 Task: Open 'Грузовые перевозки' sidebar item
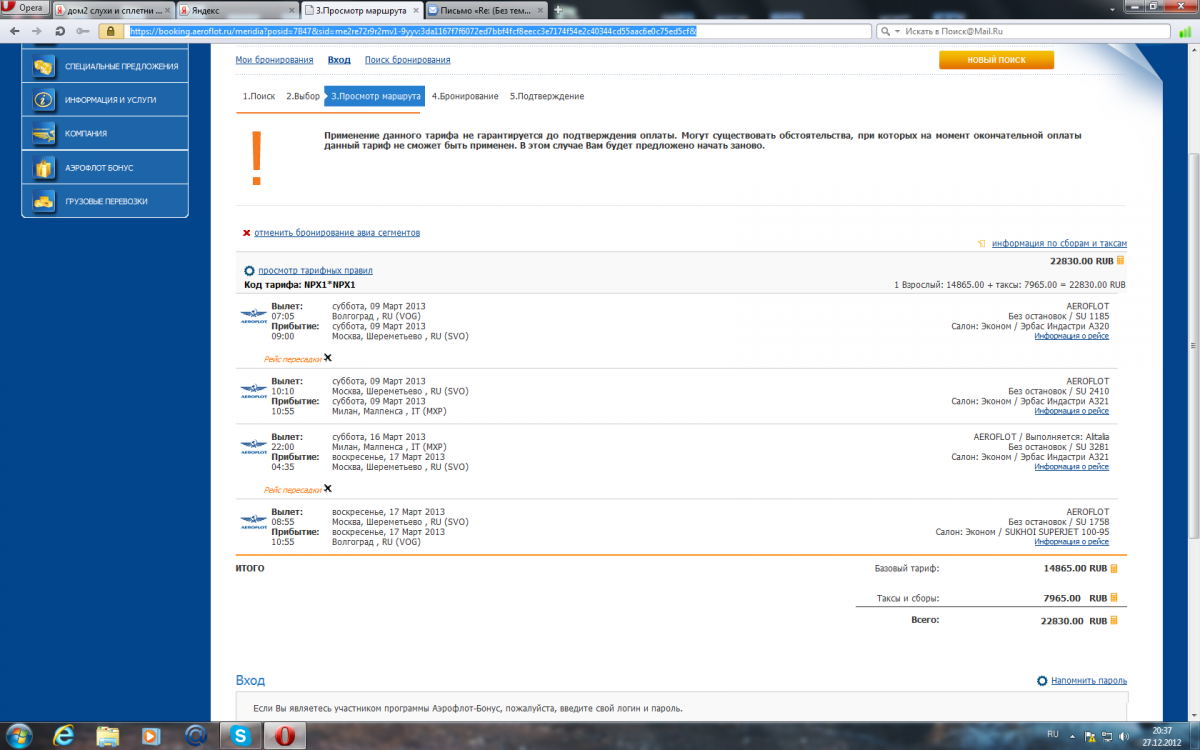click(x=105, y=201)
